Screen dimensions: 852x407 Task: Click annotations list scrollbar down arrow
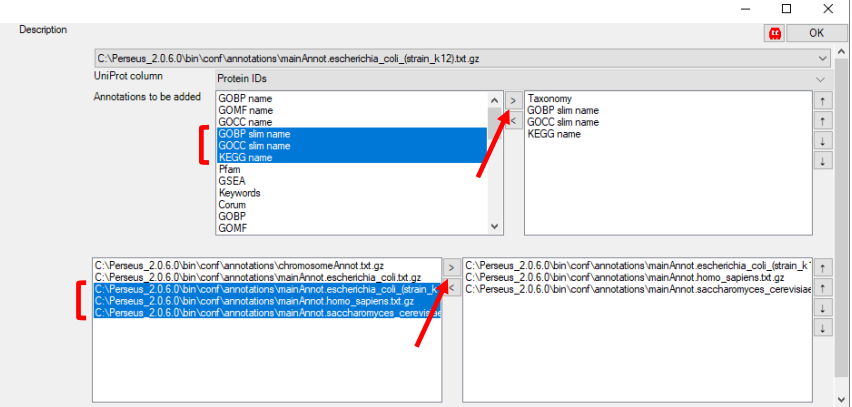(494, 226)
